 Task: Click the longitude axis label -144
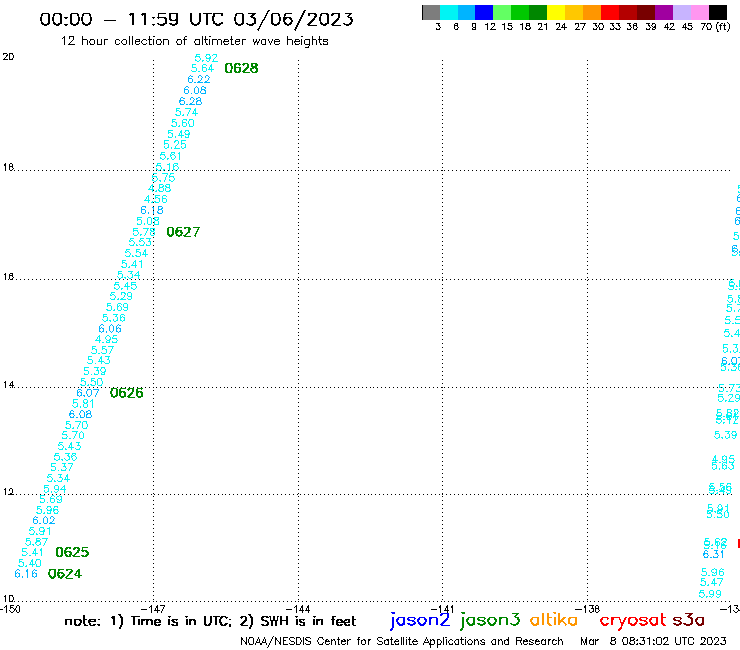[298, 609]
